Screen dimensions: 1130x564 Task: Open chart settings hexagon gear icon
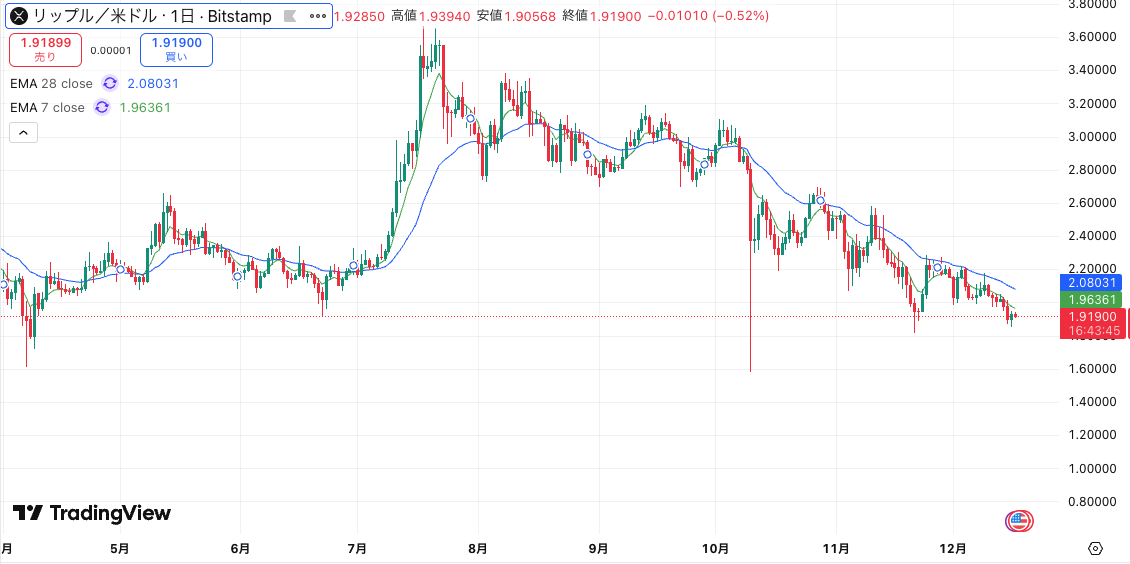[x=1095, y=548]
